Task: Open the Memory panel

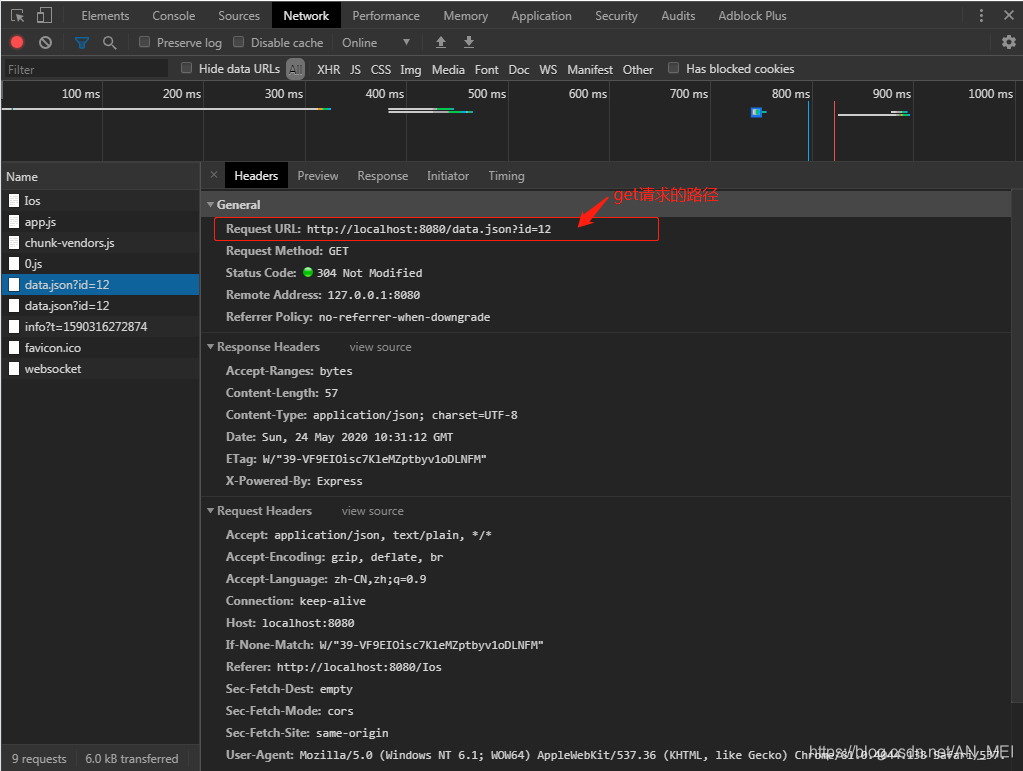Action: click(x=466, y=16)
